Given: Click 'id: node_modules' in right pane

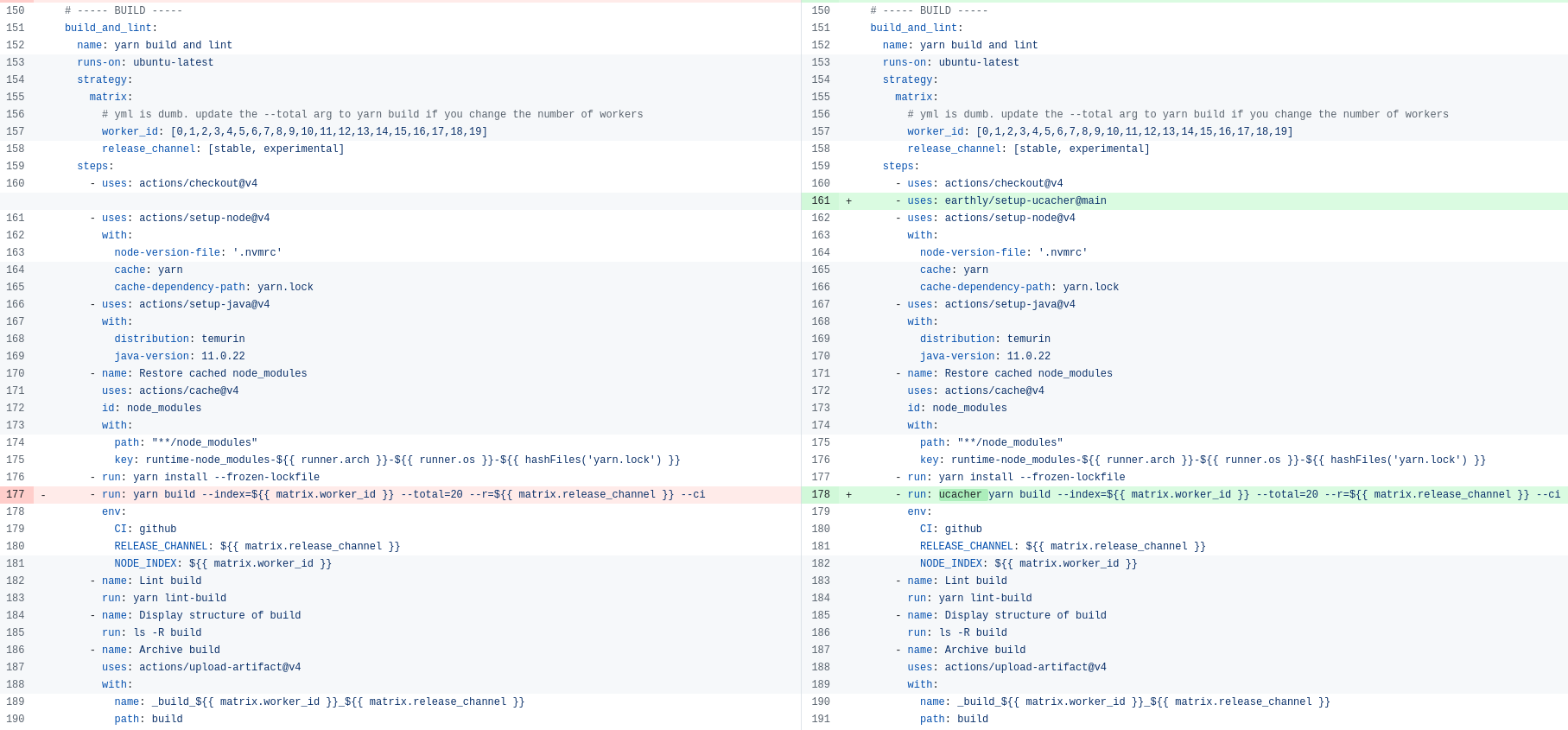Looking at the screenshot, I should (x=957, y=408).
